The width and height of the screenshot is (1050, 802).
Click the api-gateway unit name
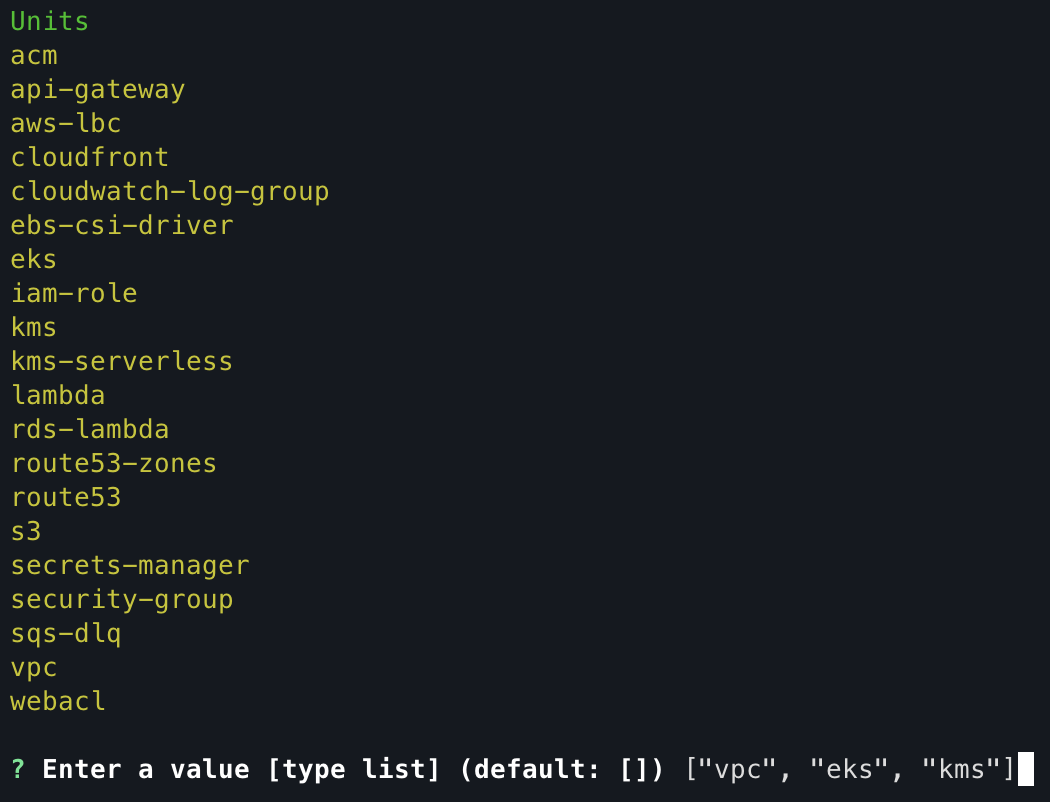point(98,89)
